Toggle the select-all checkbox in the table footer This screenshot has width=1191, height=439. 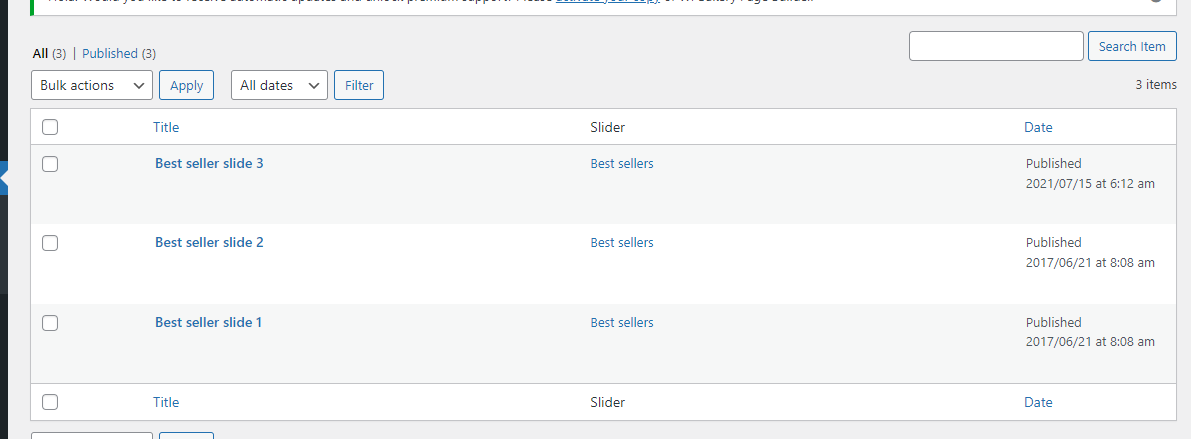[50, 402]
